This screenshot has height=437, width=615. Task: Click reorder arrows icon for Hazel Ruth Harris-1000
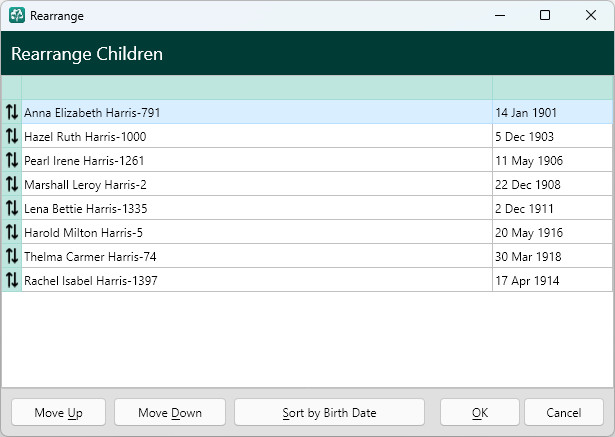(x=12, y=136)
